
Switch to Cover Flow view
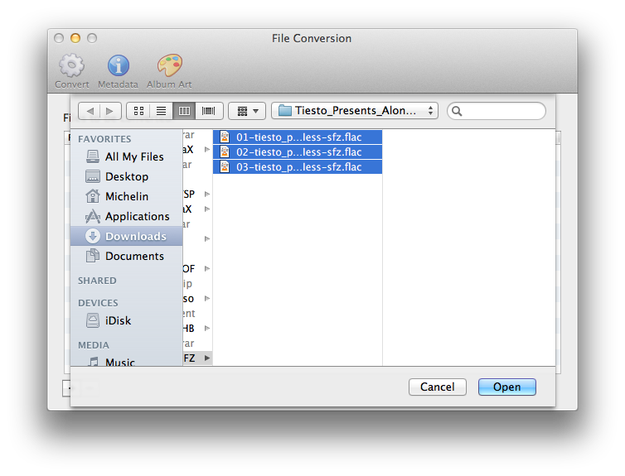tap(208, 111)
